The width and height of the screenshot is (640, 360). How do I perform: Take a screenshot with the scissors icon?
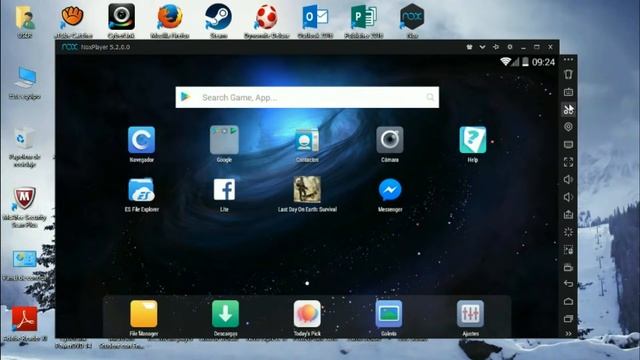tap(568, 110)
